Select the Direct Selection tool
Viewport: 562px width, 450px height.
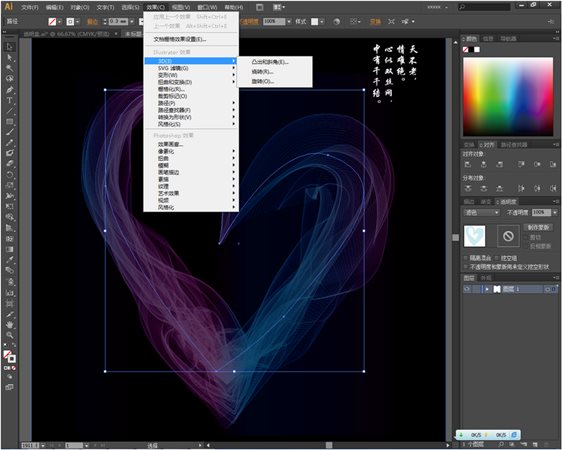pyautogui.click(x=9, y=57)
